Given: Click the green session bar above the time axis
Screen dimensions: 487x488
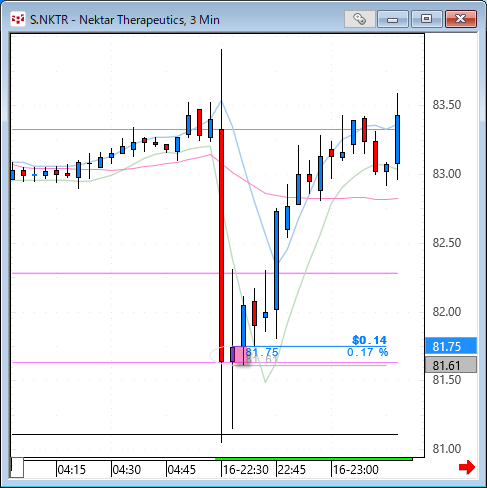Looking at the screenshot, I should point(314,459).
